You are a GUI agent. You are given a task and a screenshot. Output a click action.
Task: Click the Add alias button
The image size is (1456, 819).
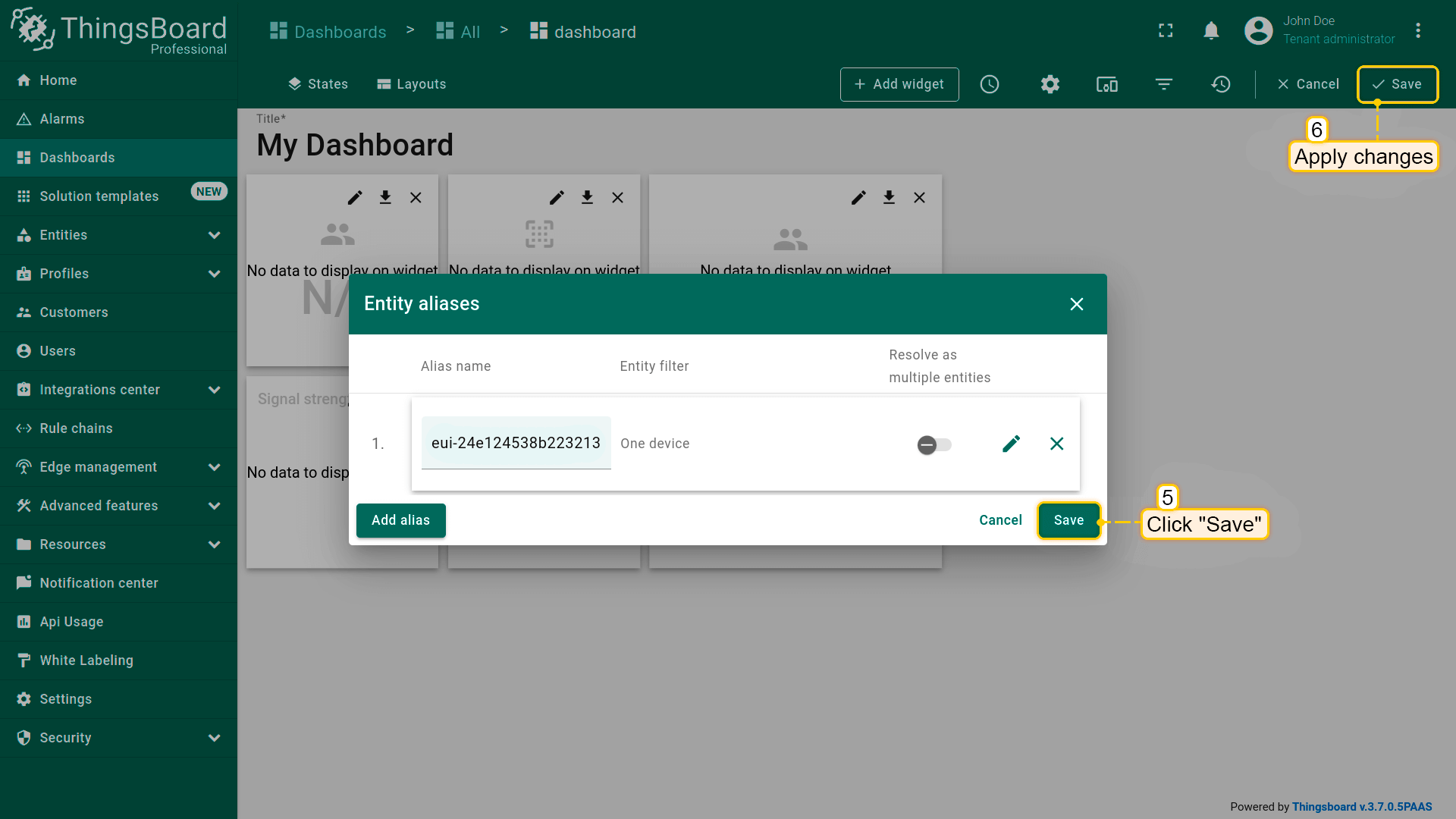tap(400, 520)
